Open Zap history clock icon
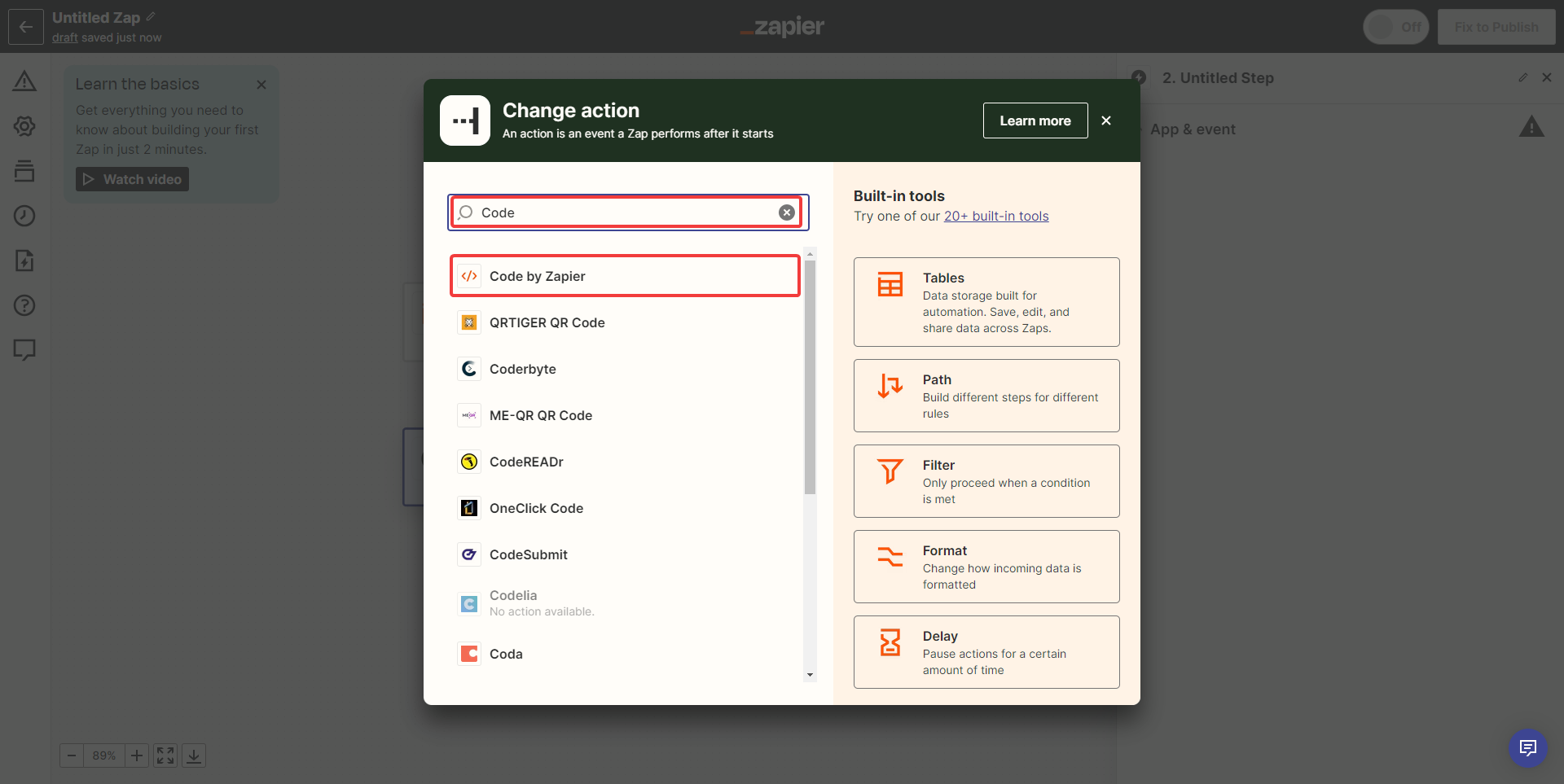The height and width of the screenshot is (784, 1564). coord(24,216)
